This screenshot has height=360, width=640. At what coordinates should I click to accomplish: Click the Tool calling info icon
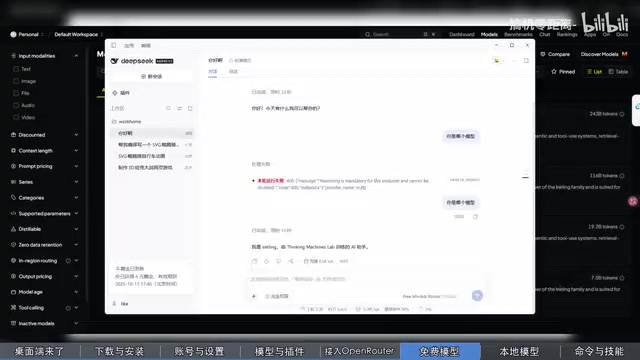click(68, 308)
